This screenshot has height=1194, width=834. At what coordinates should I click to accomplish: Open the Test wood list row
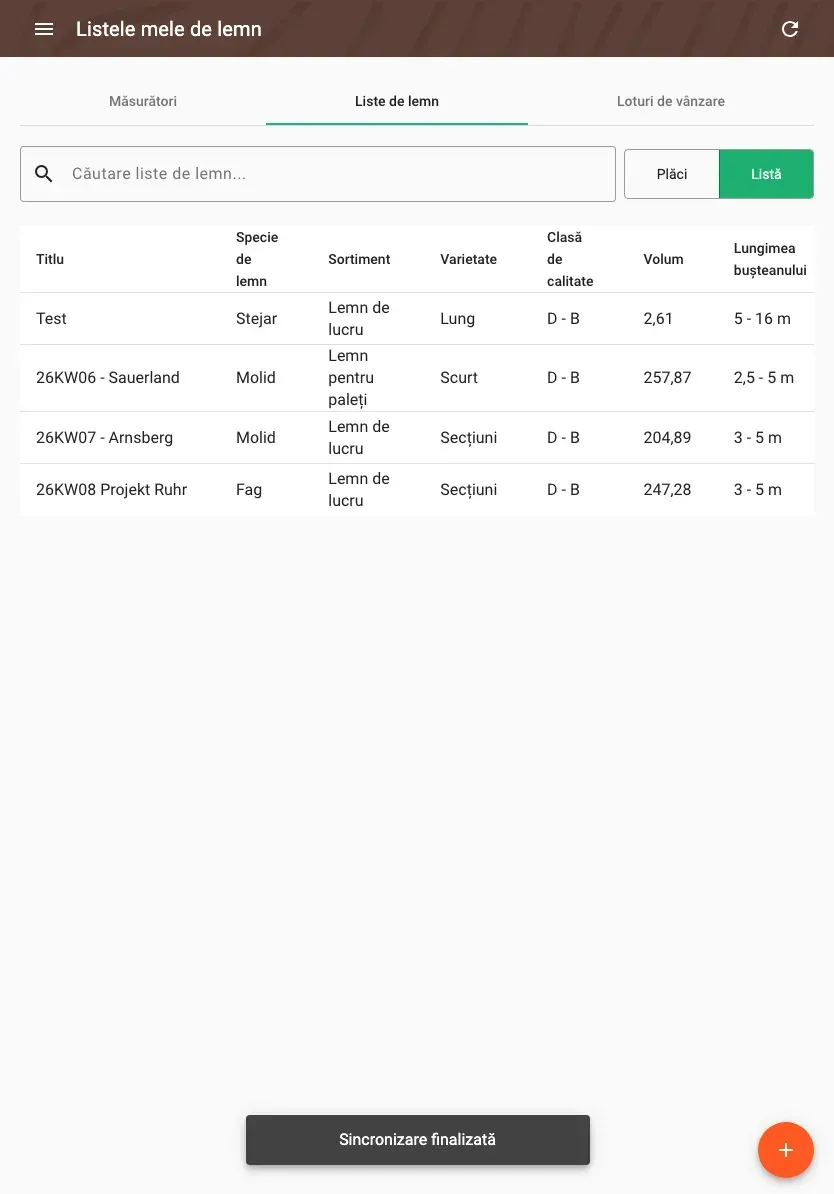click(x=417, y=319)
